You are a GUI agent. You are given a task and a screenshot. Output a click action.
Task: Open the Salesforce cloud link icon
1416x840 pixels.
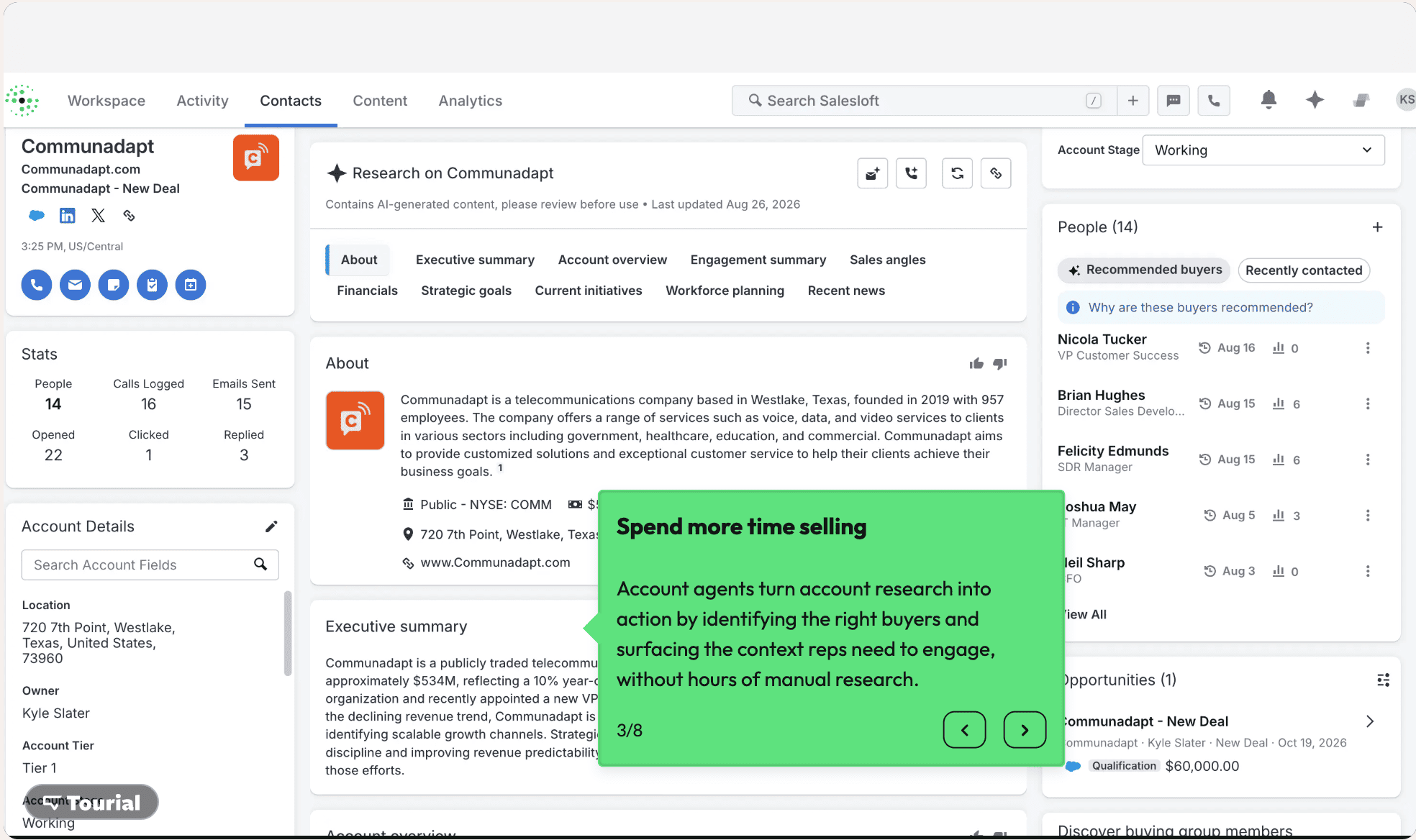point(37,215)
